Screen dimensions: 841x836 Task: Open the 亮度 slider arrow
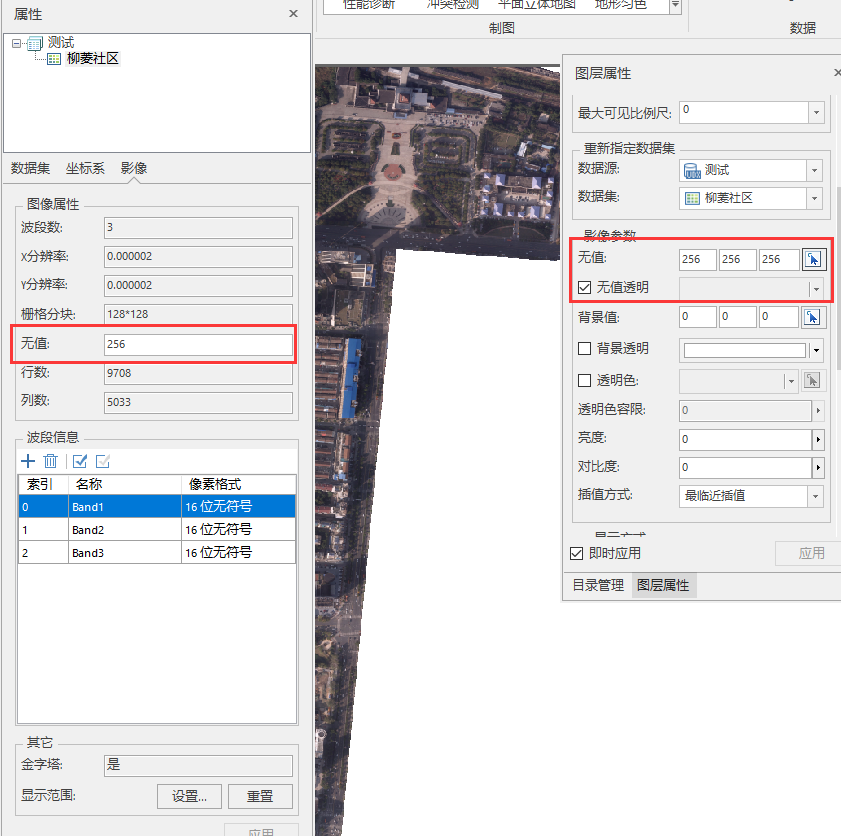pyautogui.click(x=818, y=440)
